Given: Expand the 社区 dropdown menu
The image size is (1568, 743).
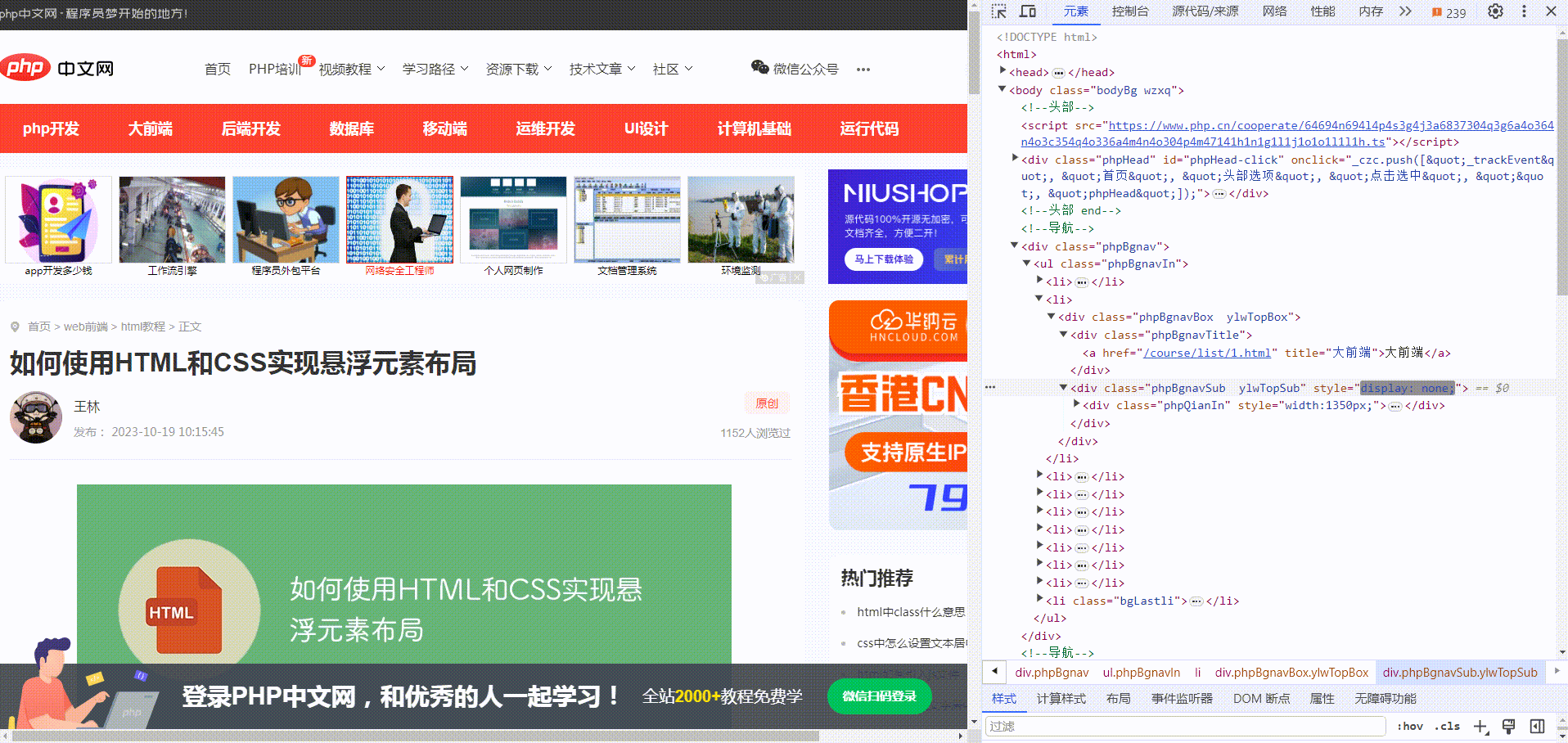Looking at the screenshot, I should (673, 70).
